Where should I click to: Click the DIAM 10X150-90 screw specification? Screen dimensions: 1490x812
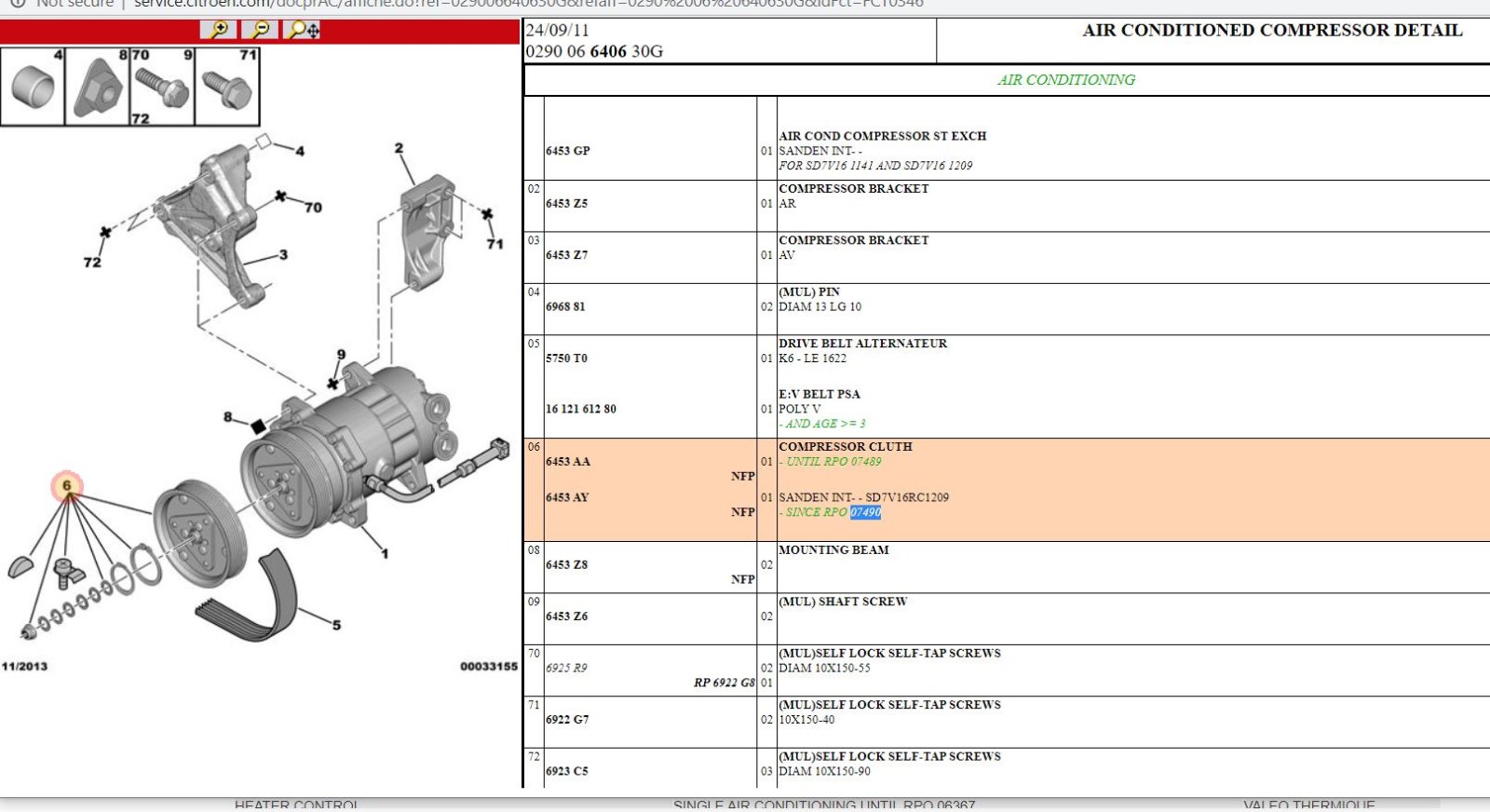pos(824,771)
